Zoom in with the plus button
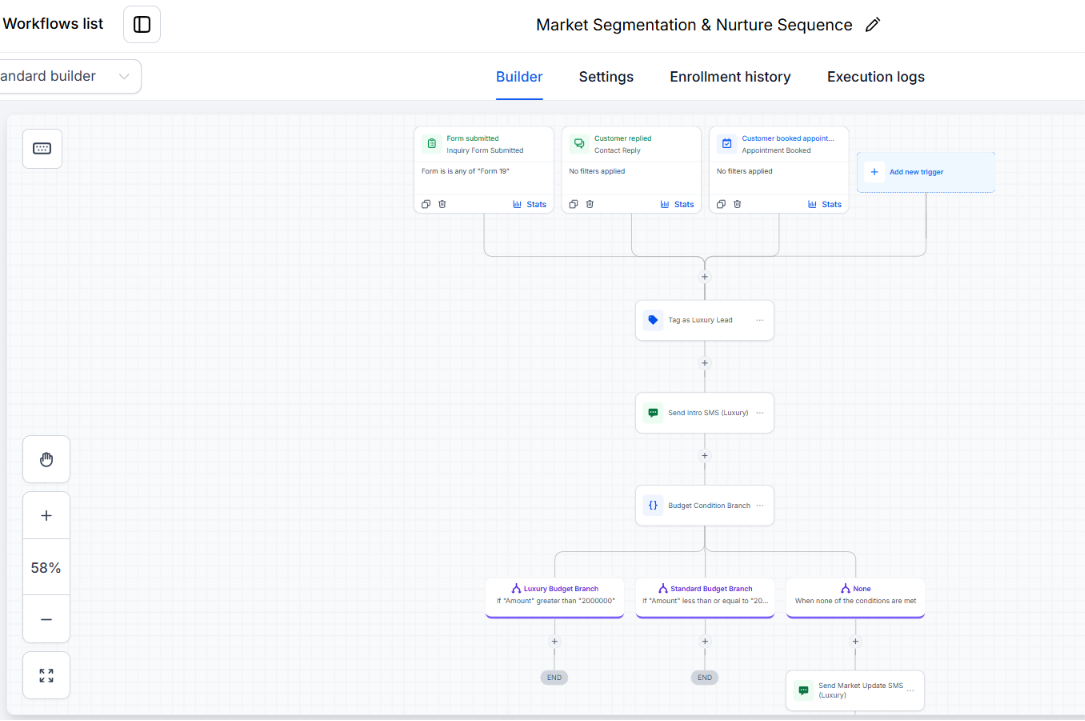The image size is (1085, 721). click(x=46, y=515)
